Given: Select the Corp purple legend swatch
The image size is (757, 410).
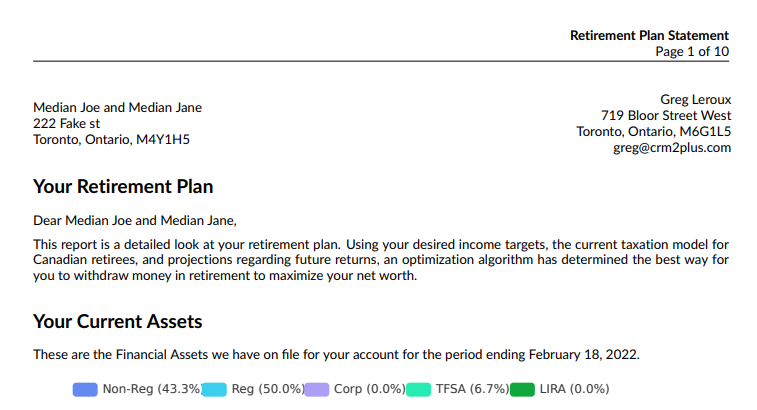Looking at the screenshot, I should tap(316, 389).
